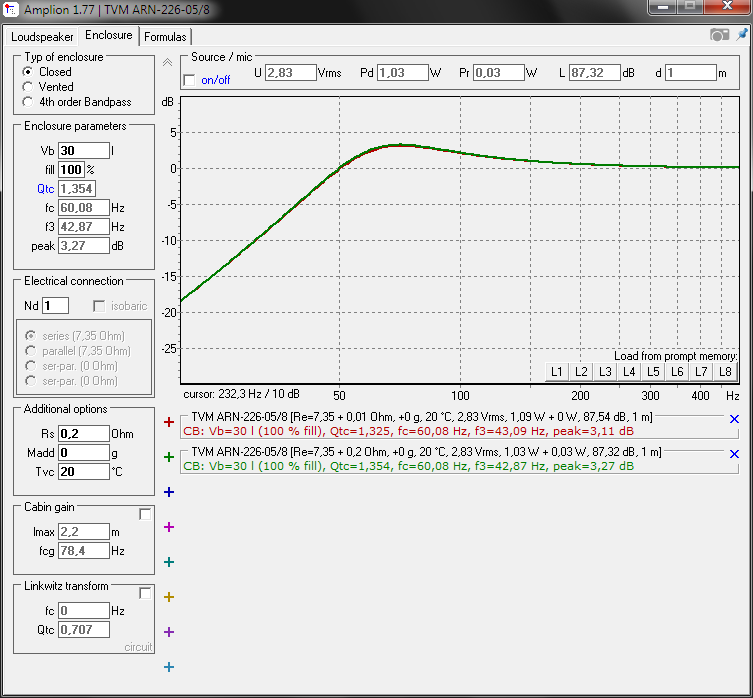
Task: Switch to the Enclosure tab
Action: [109, 36]
